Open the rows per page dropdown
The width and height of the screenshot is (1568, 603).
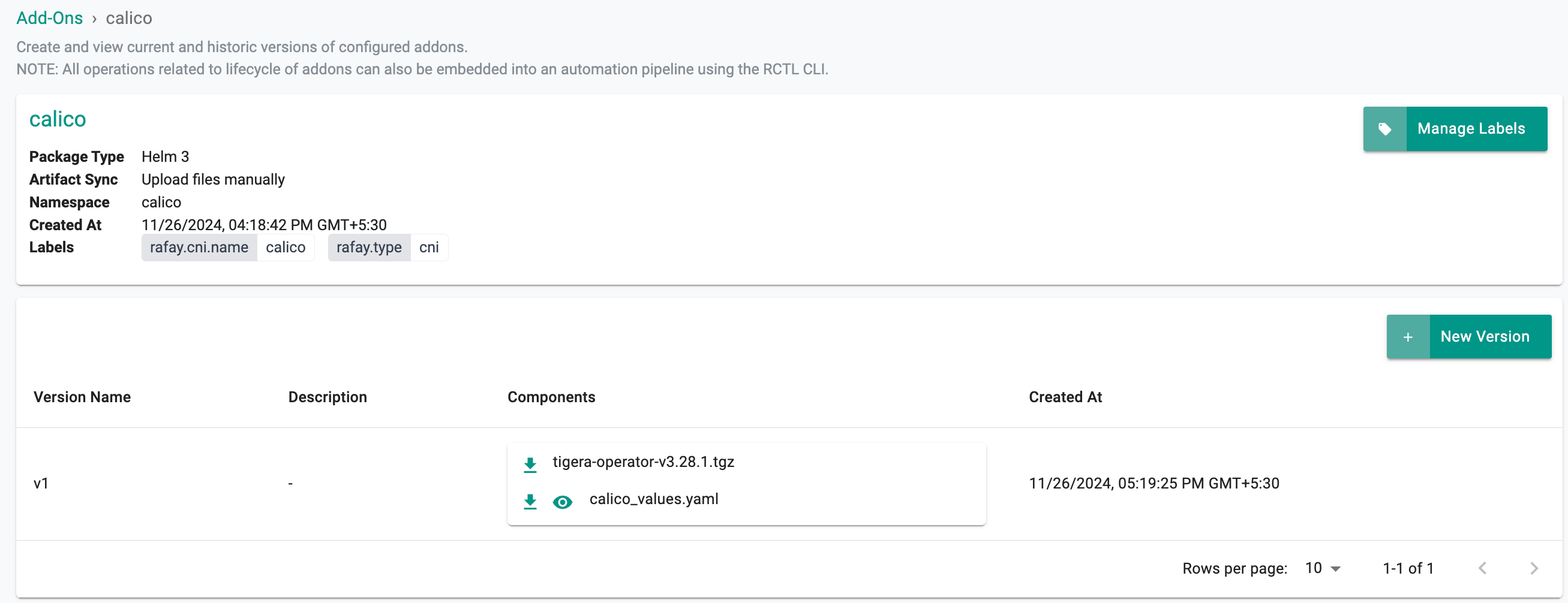click(1323, 568)
